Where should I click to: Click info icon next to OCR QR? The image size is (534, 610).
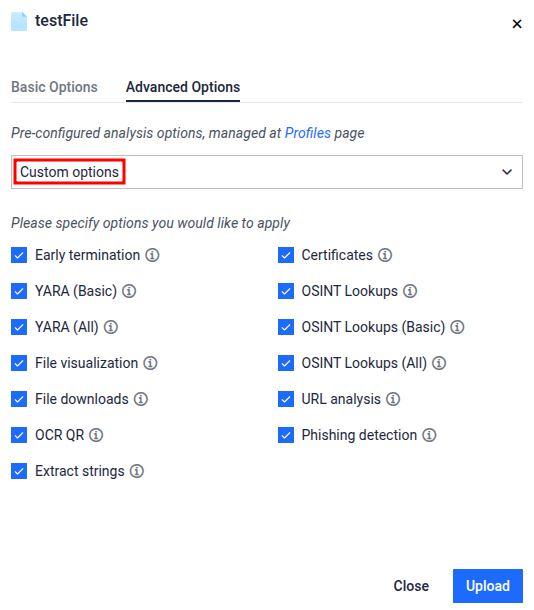[96, 435]
